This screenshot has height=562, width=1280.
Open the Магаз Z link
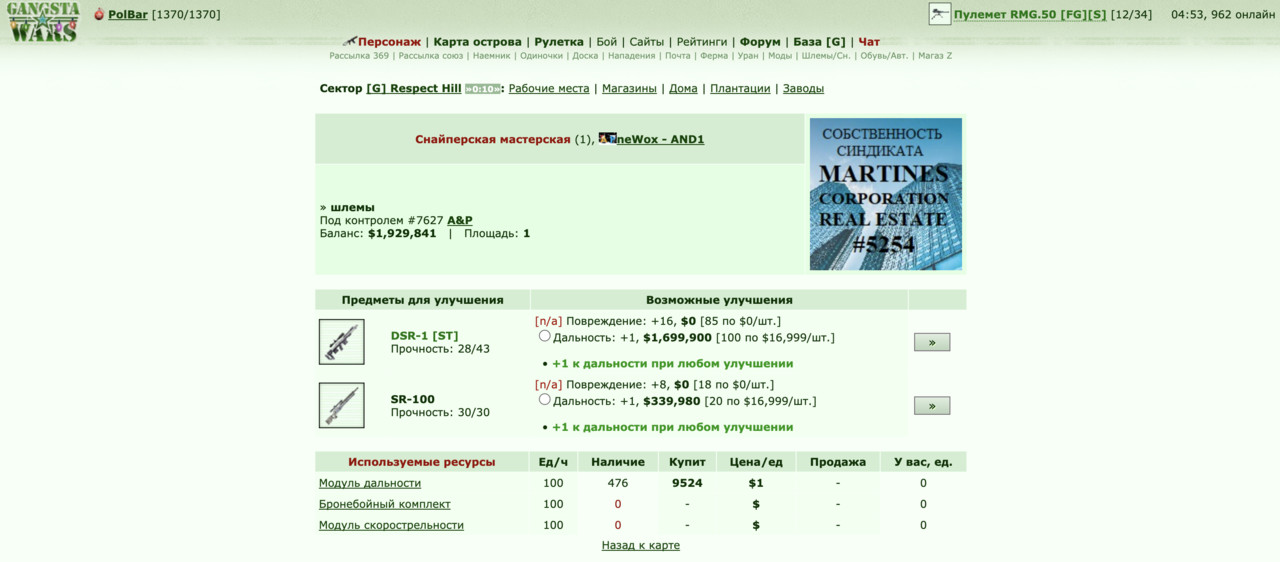(935, 56)
